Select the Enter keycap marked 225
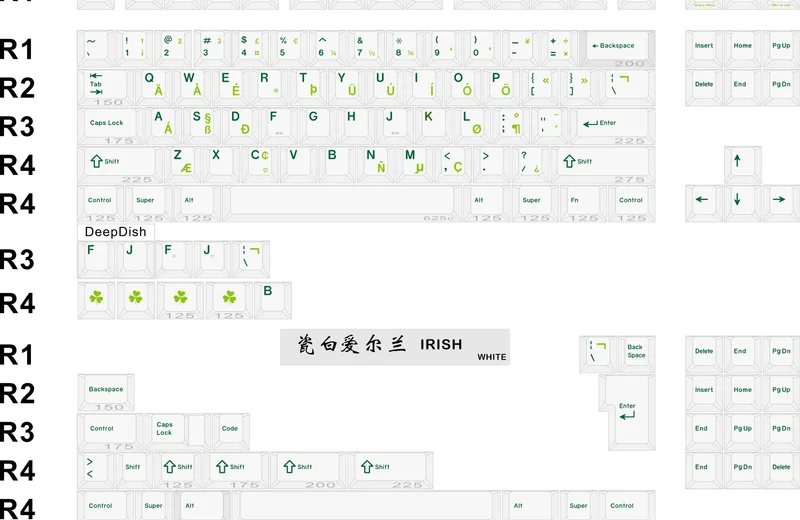This screenshot has width=800, height=520. point(612,126)
